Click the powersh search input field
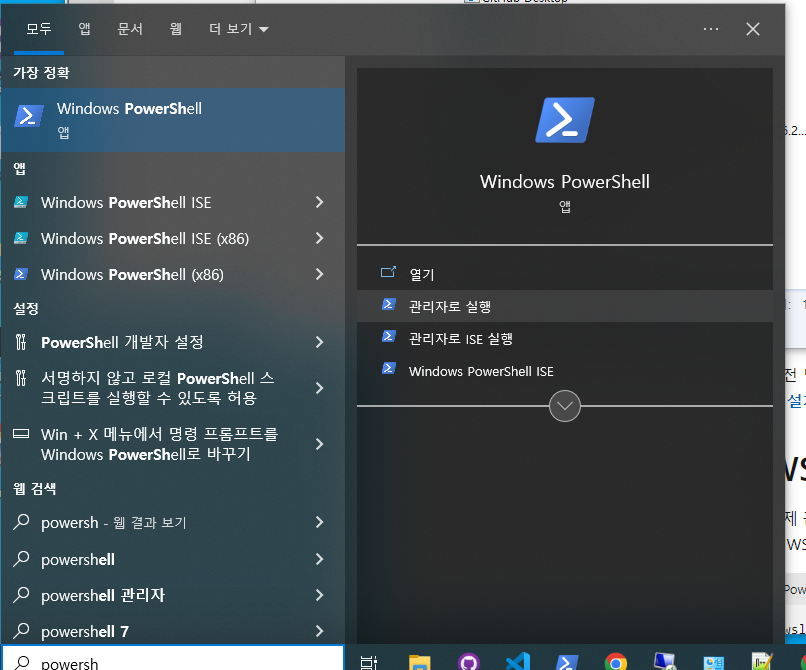Image resolution: width=806 pixels, height=670 pixels. 173,658
